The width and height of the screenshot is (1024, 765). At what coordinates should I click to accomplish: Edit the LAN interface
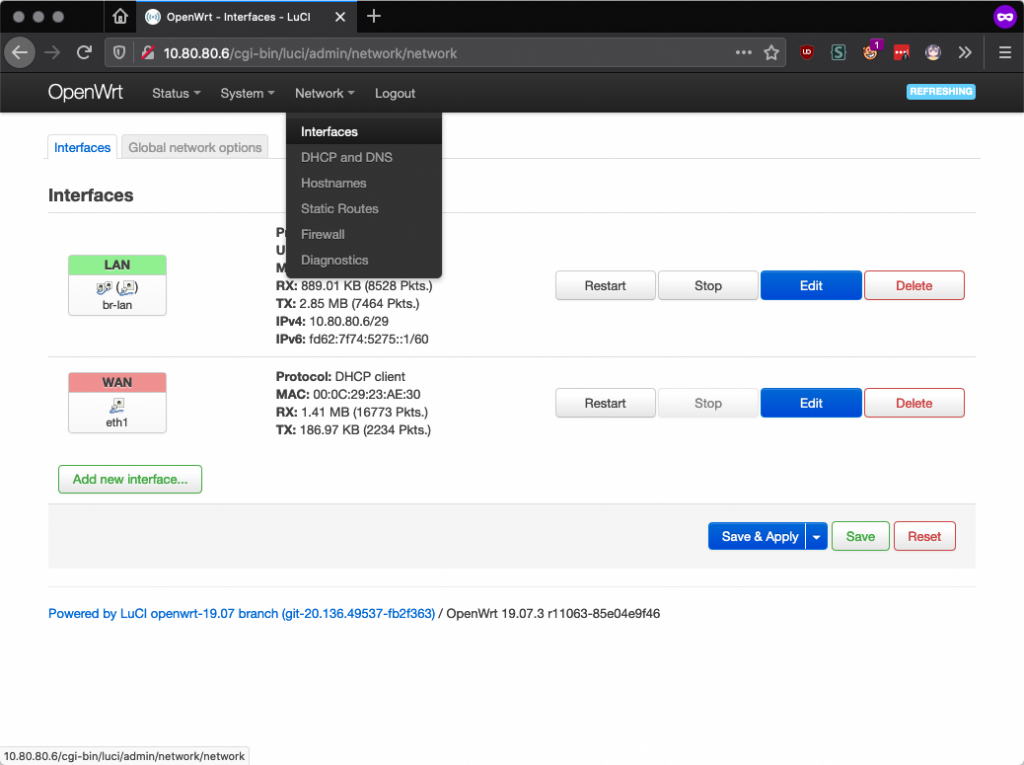pos(811,285)
